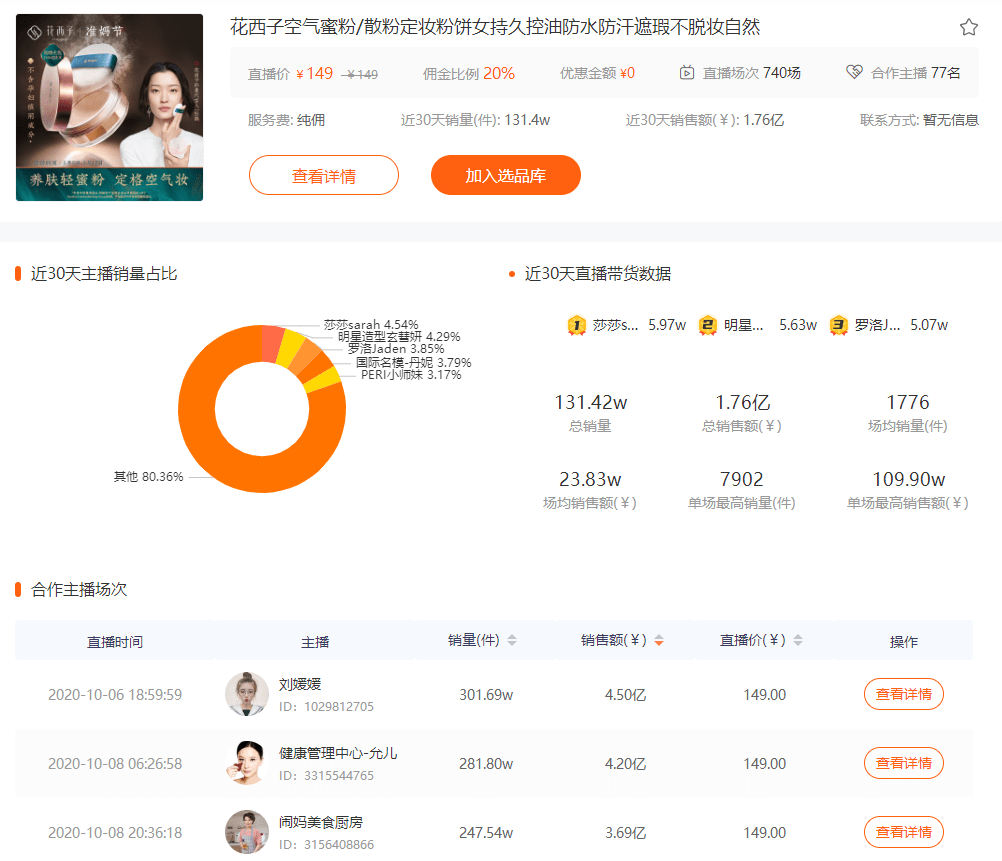Click the 花西子空气蜜粉 product title
The width and height of the screenshot is (1002, 861).
495,27
